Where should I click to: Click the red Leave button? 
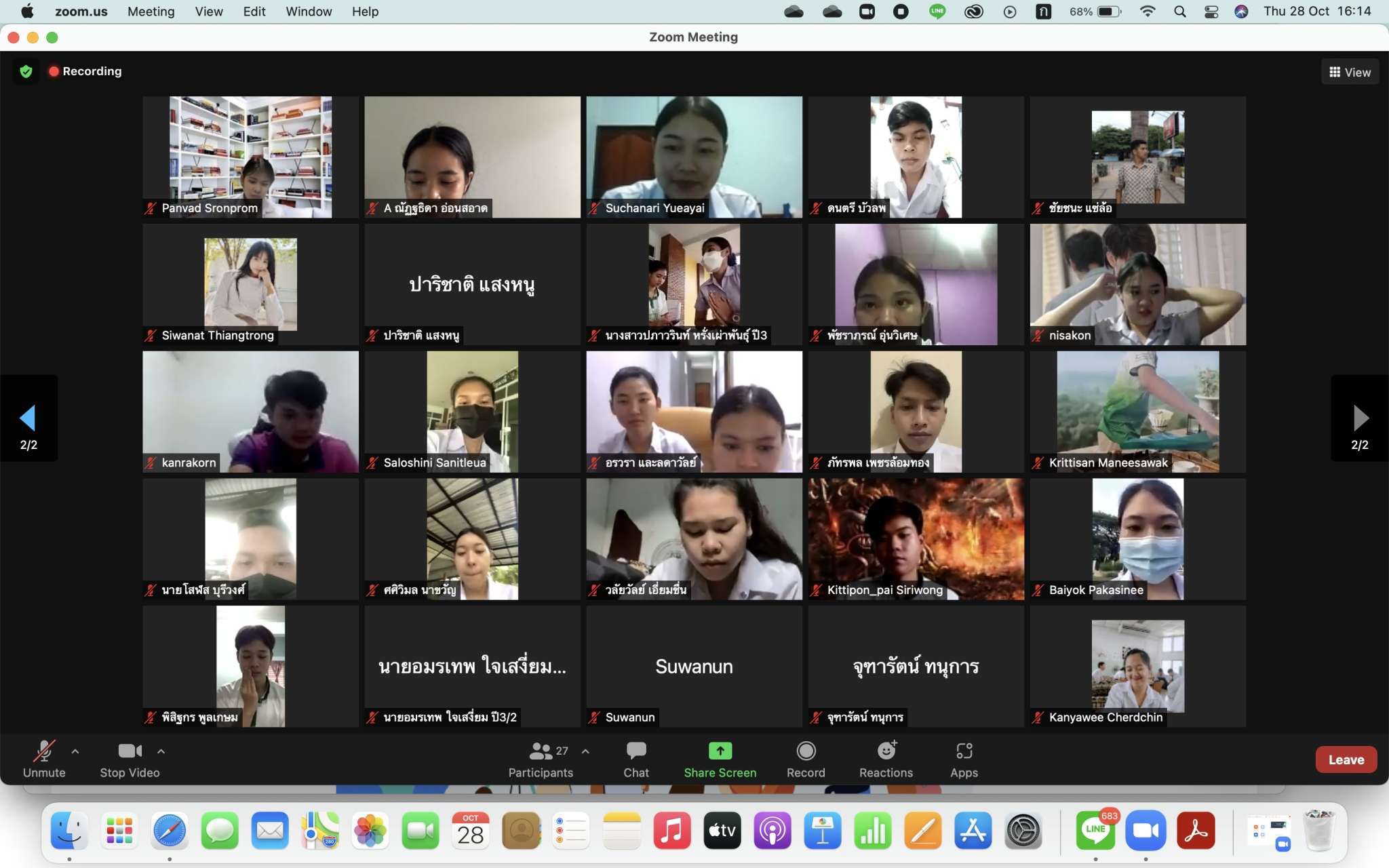pyautogui.click(x=1346, y=759)
